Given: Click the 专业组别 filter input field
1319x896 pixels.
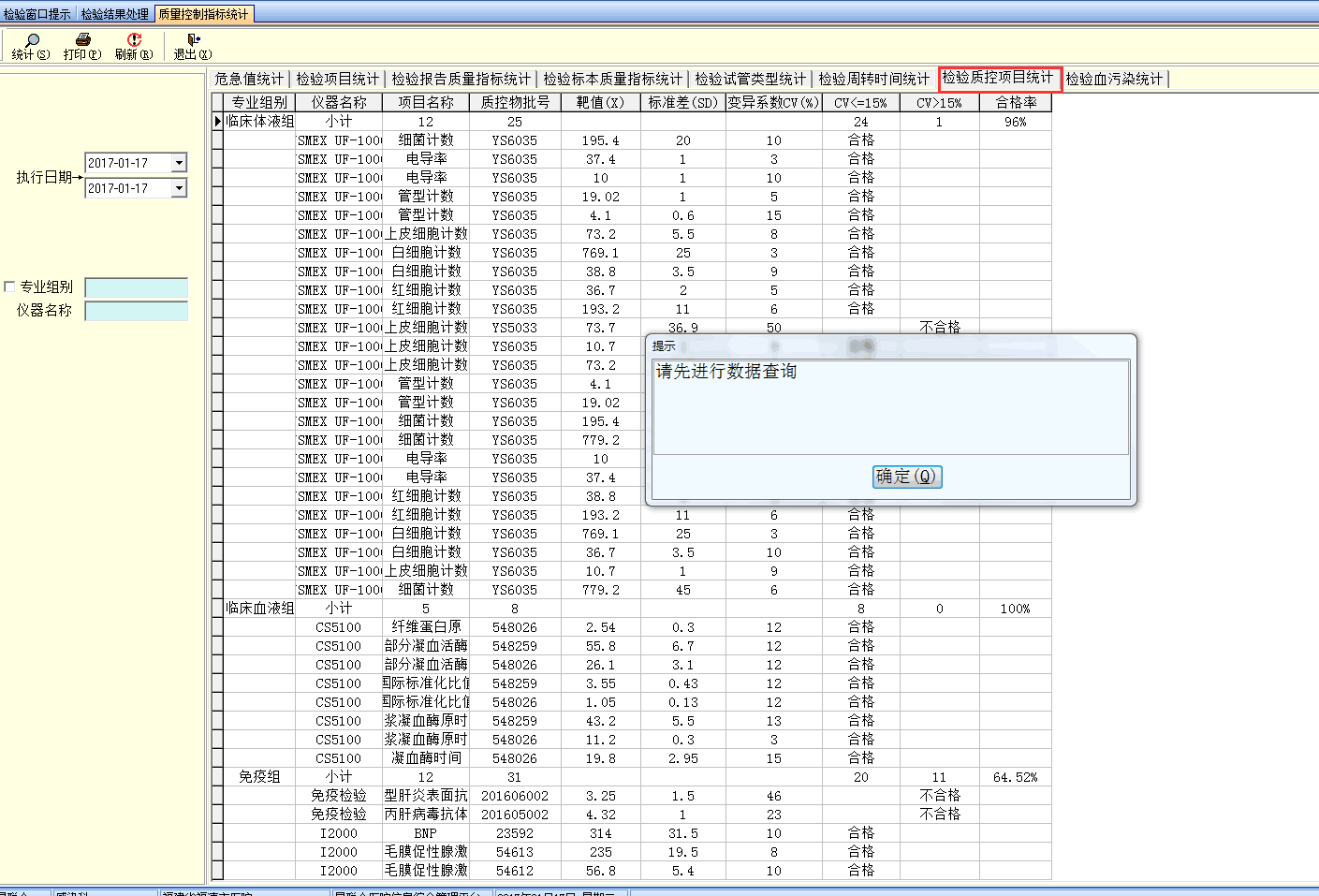Looking at the screenshot, I should 137,287.
